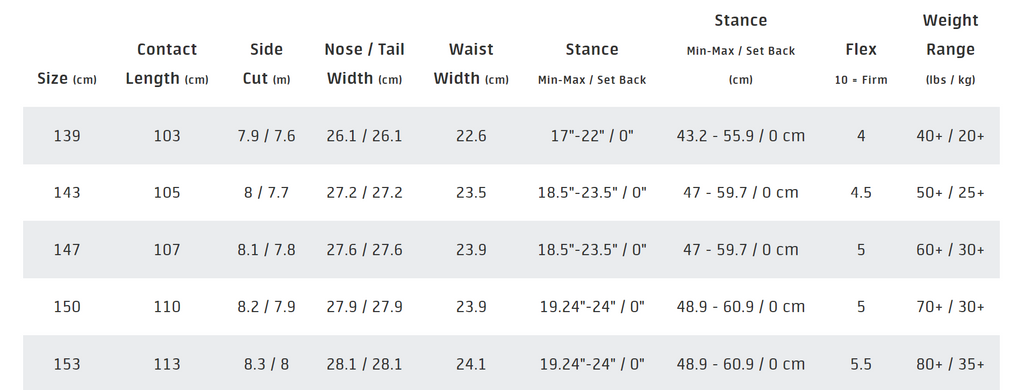
Task: Click the 7.9 / 7.6 side cut value
Action: pos(266,136)
